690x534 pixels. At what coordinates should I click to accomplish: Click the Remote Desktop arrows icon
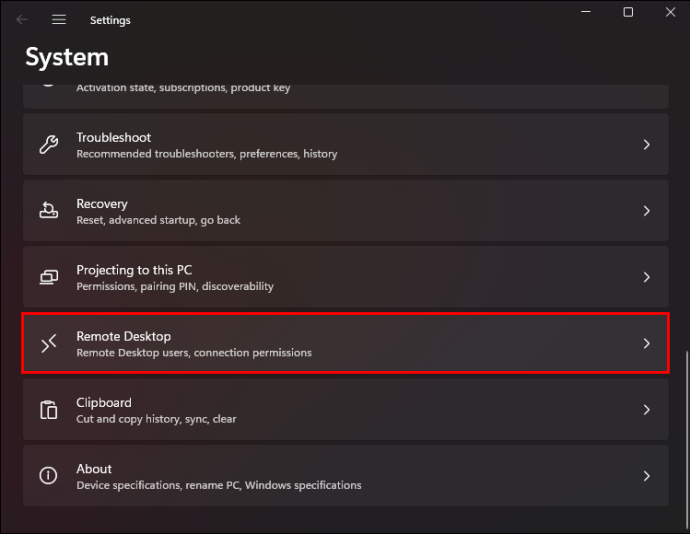[x=48, y=343]
